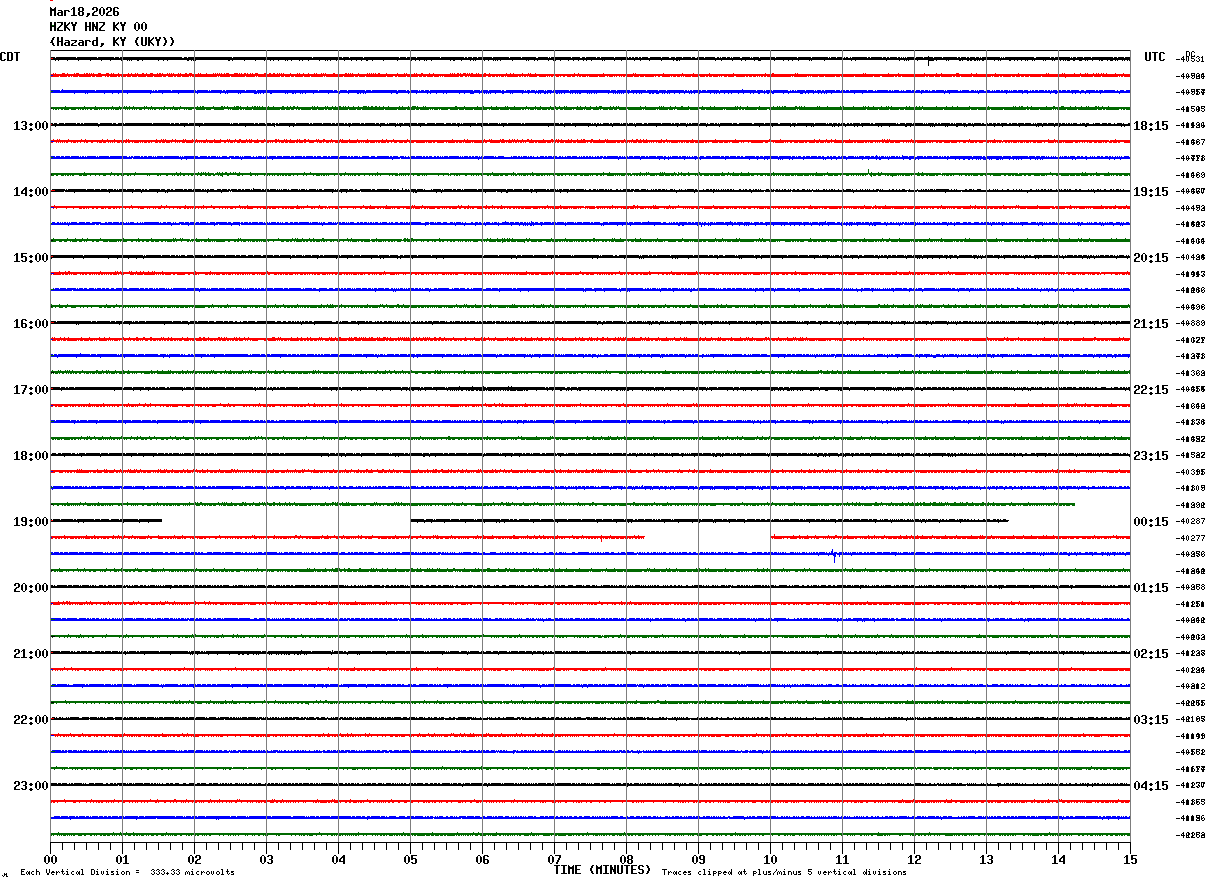Click the TIME (MINUTES) axis title
This screenshot has width=1210, height=886.
point(602,870)
